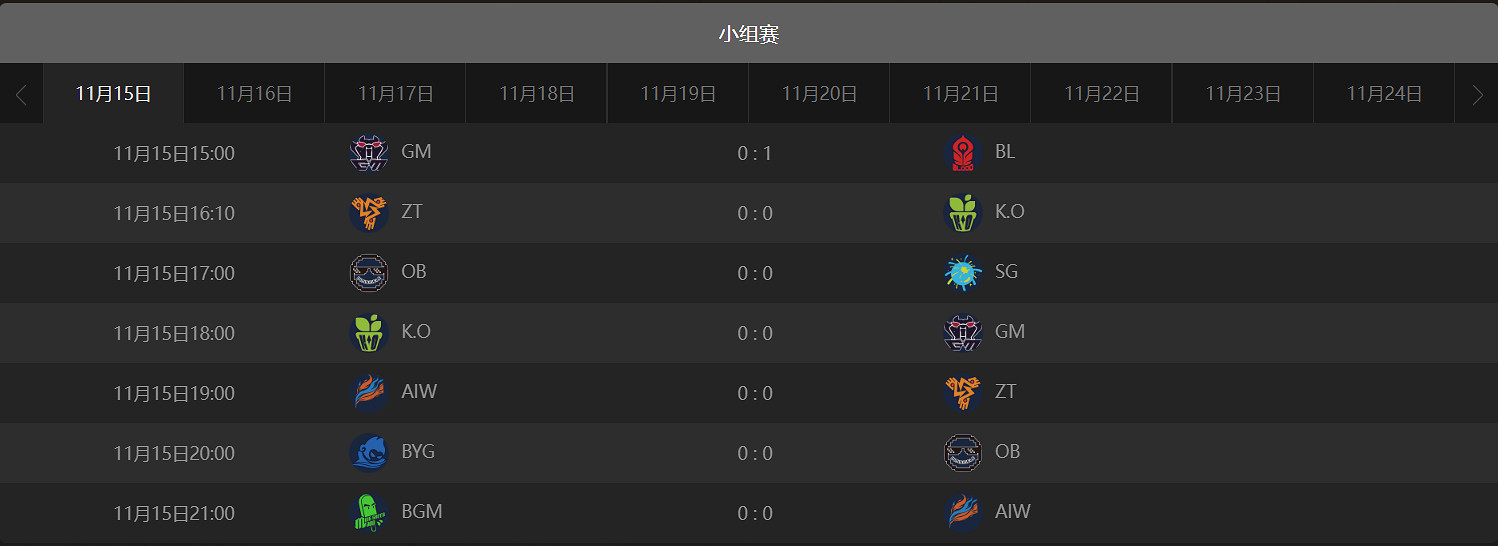Click the 11月15日20:00 match time
Screen dimensions: 1498x546
(x=174, y=453)
